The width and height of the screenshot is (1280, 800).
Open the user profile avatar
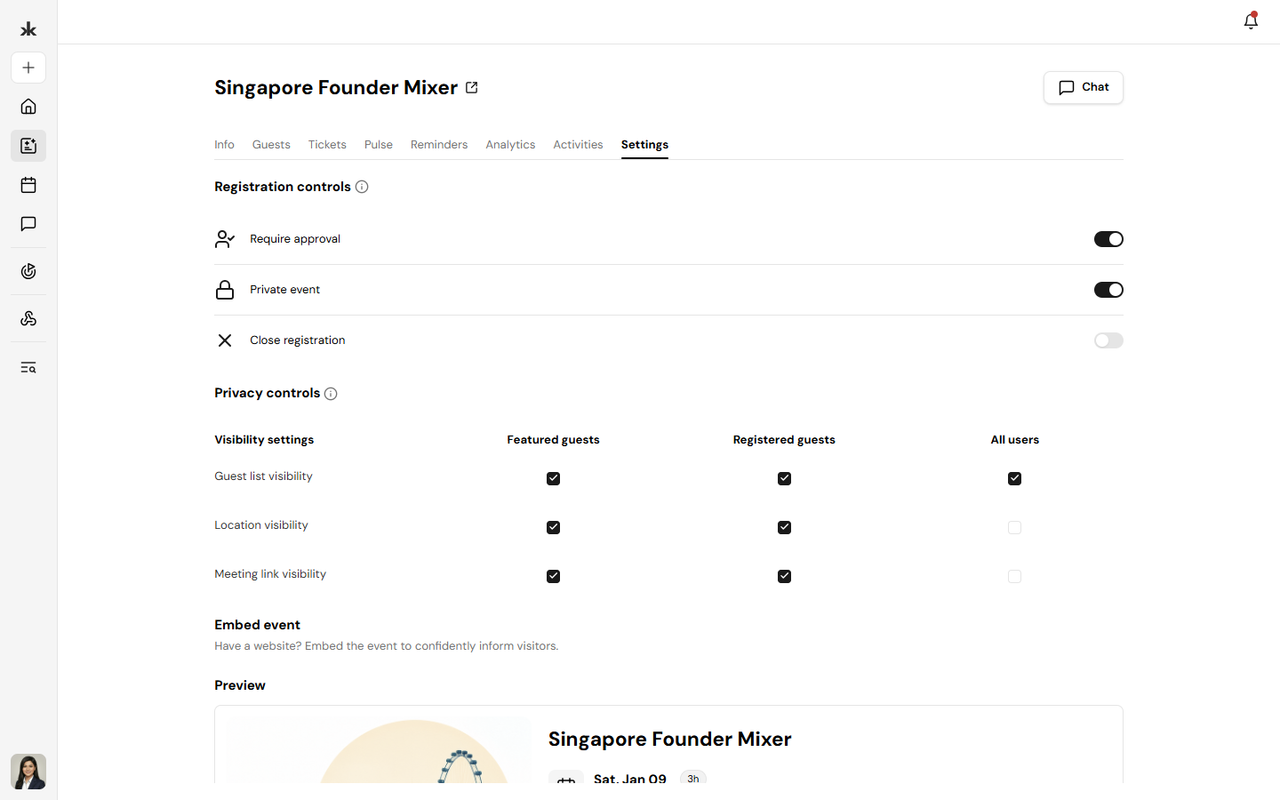coord(28,772)
